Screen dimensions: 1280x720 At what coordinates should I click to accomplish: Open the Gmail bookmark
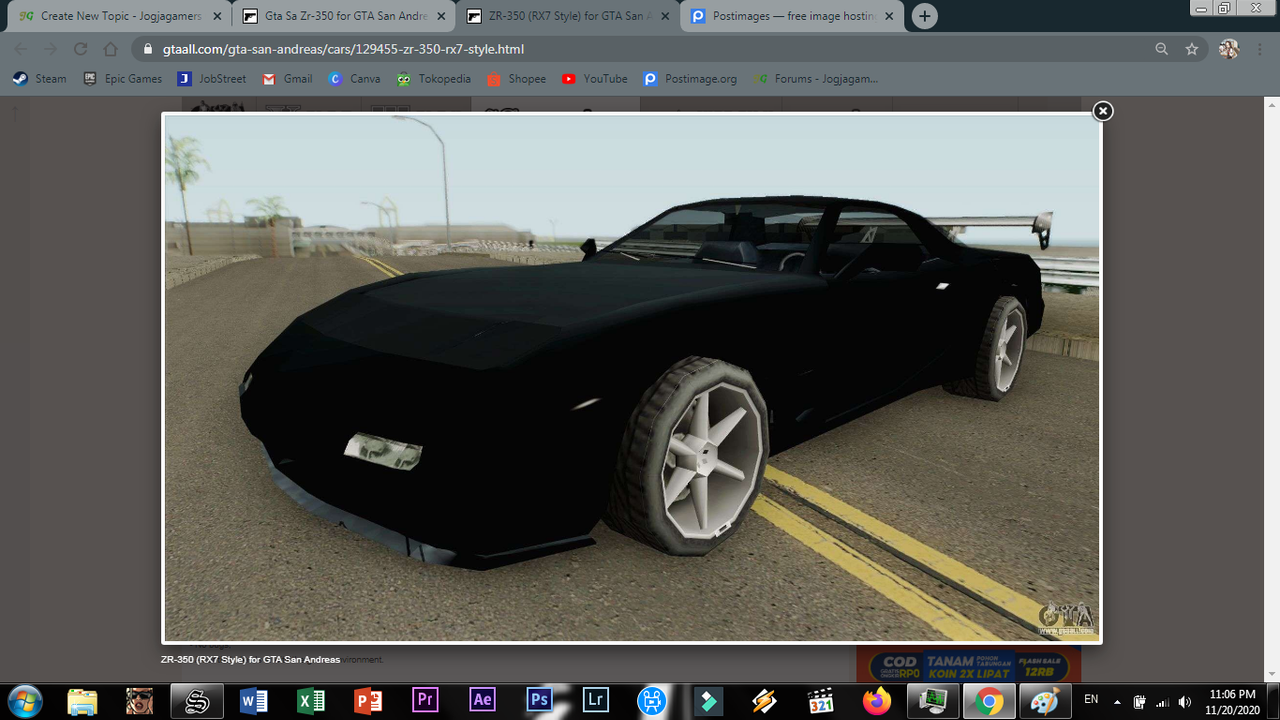click(287, 79)
